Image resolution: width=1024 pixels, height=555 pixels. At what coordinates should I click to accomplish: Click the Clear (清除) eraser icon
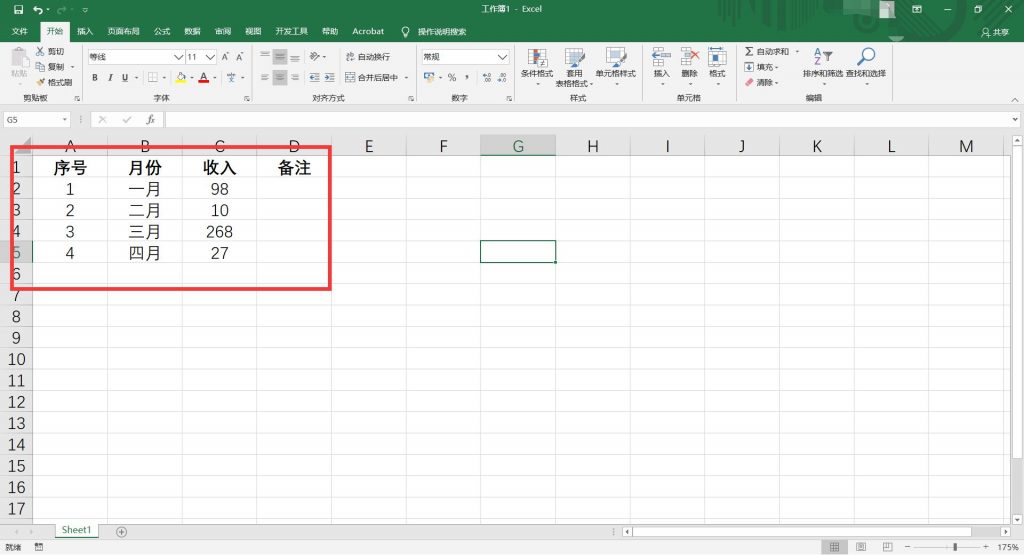point(749,82)
